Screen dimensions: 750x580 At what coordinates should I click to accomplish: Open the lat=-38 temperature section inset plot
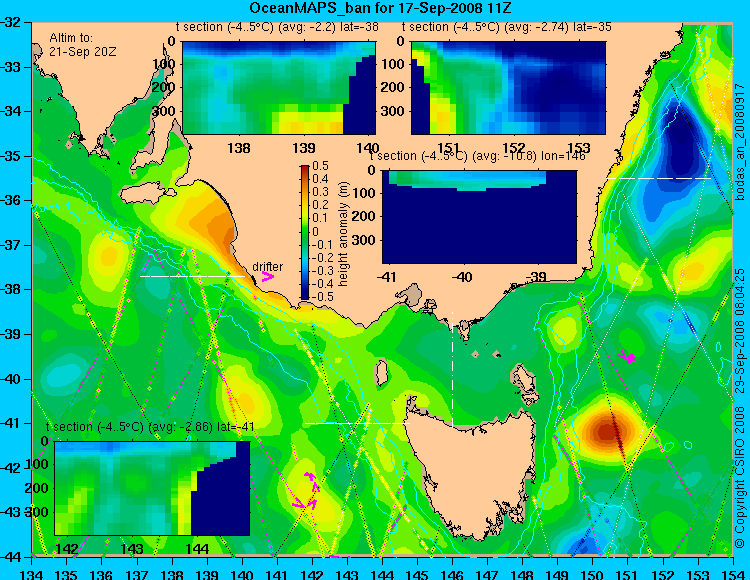[x=279, y=88]
